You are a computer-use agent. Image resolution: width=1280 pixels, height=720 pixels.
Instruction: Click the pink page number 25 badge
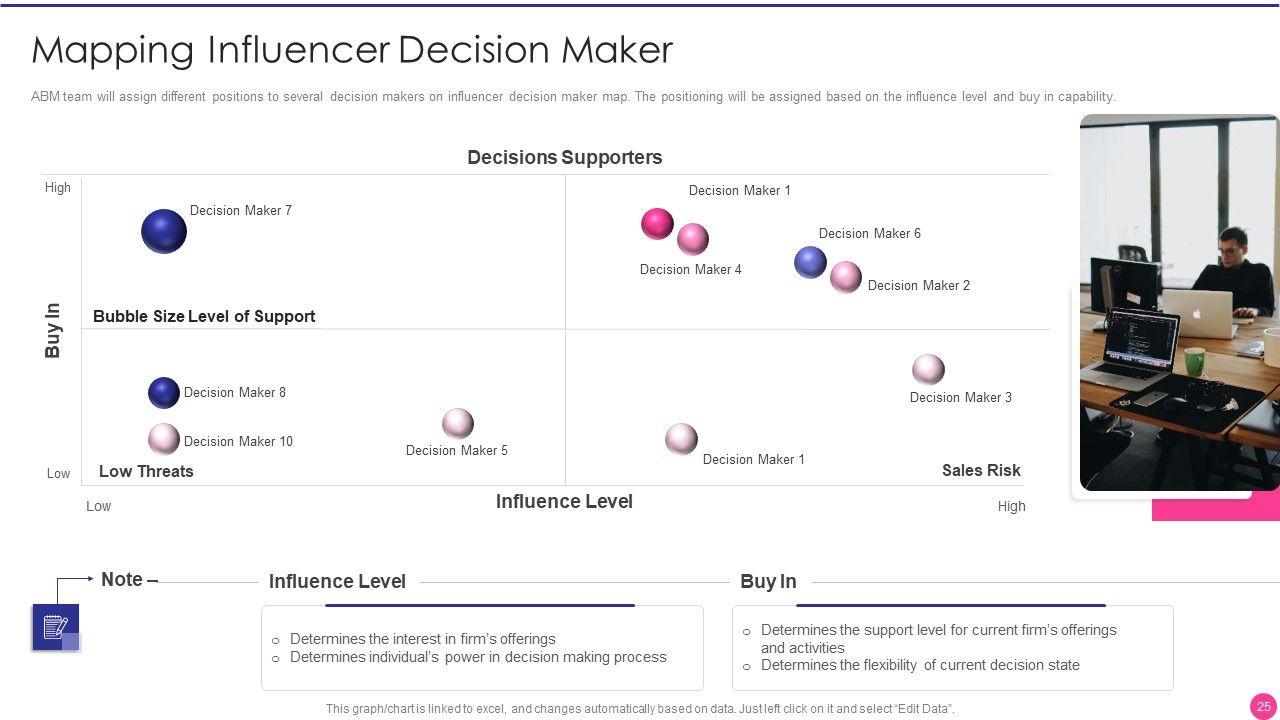coord(1263,706)
